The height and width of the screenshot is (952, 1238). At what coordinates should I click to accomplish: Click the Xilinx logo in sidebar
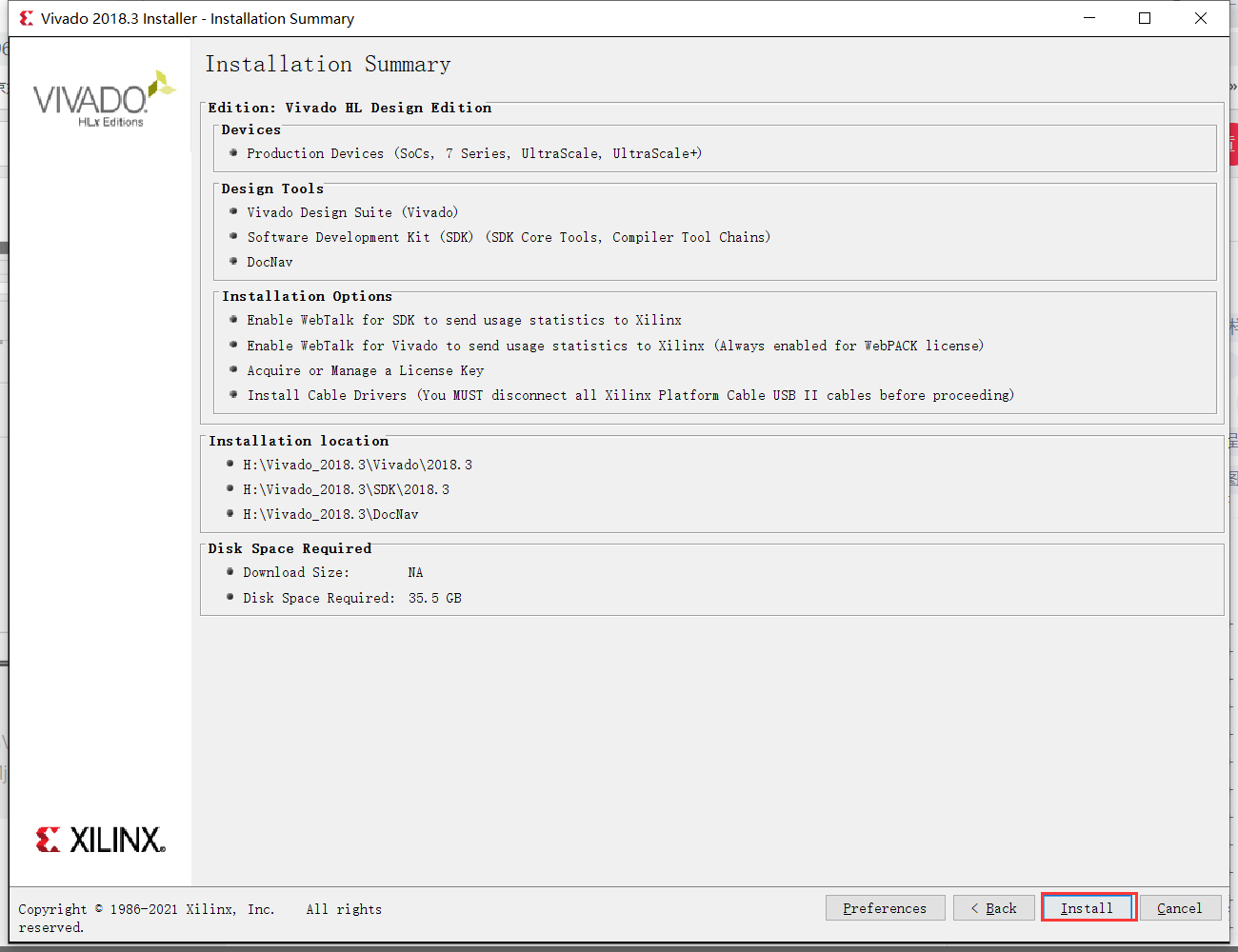[x=100, y=840]
